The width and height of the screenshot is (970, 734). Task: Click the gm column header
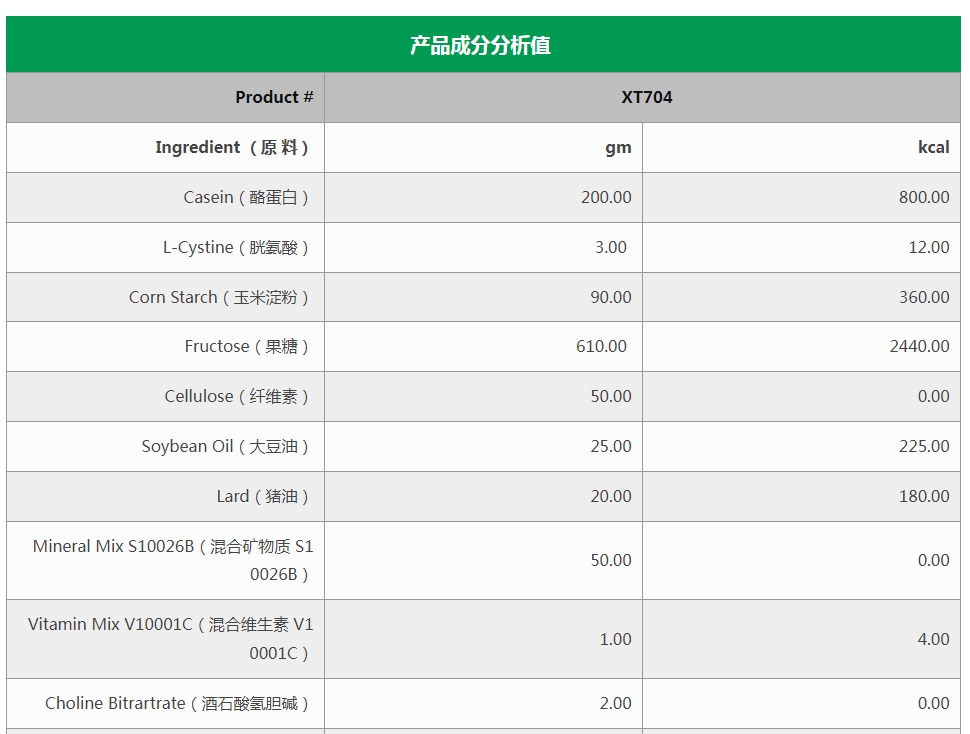click(x=483, y=147)
